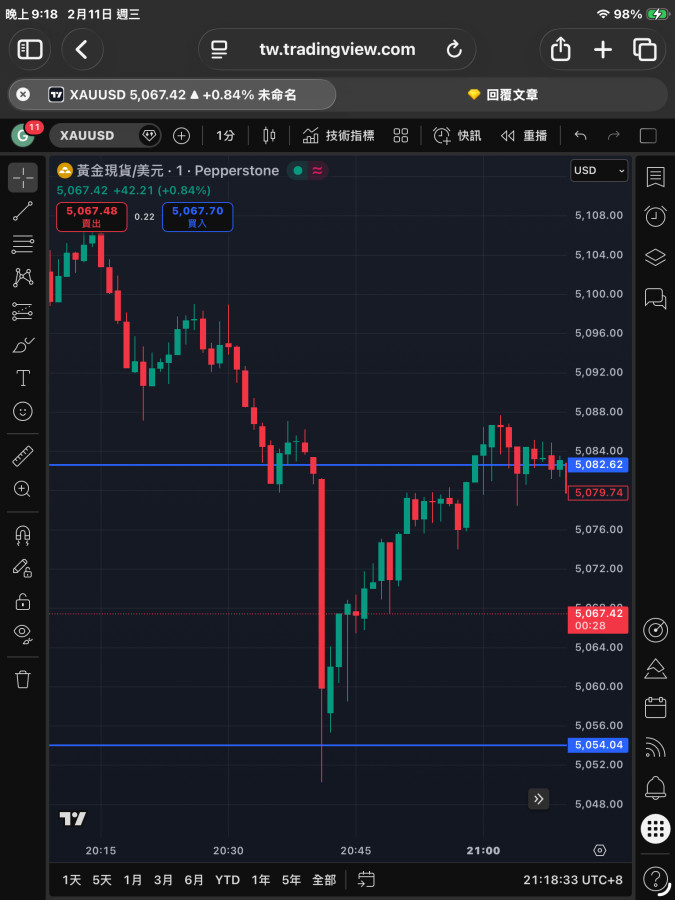Viewport: 675px width, 900px height.
Task: Select the 5年 date range
Action: click(292, 879)
